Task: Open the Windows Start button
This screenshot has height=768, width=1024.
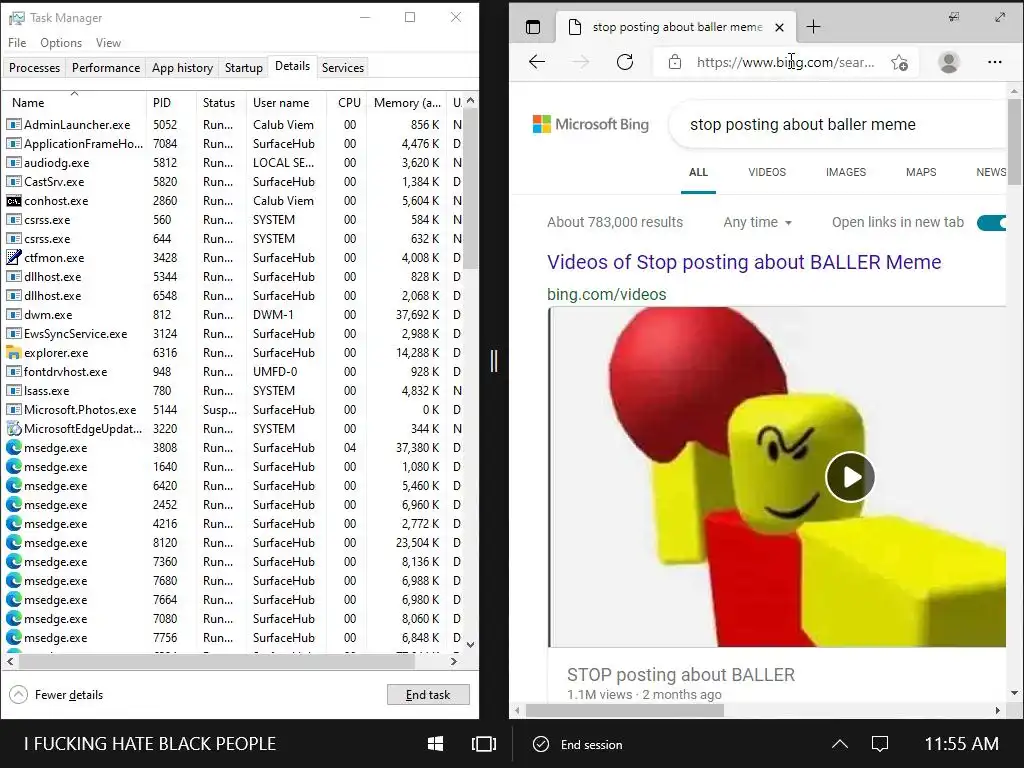Action: 436,744
